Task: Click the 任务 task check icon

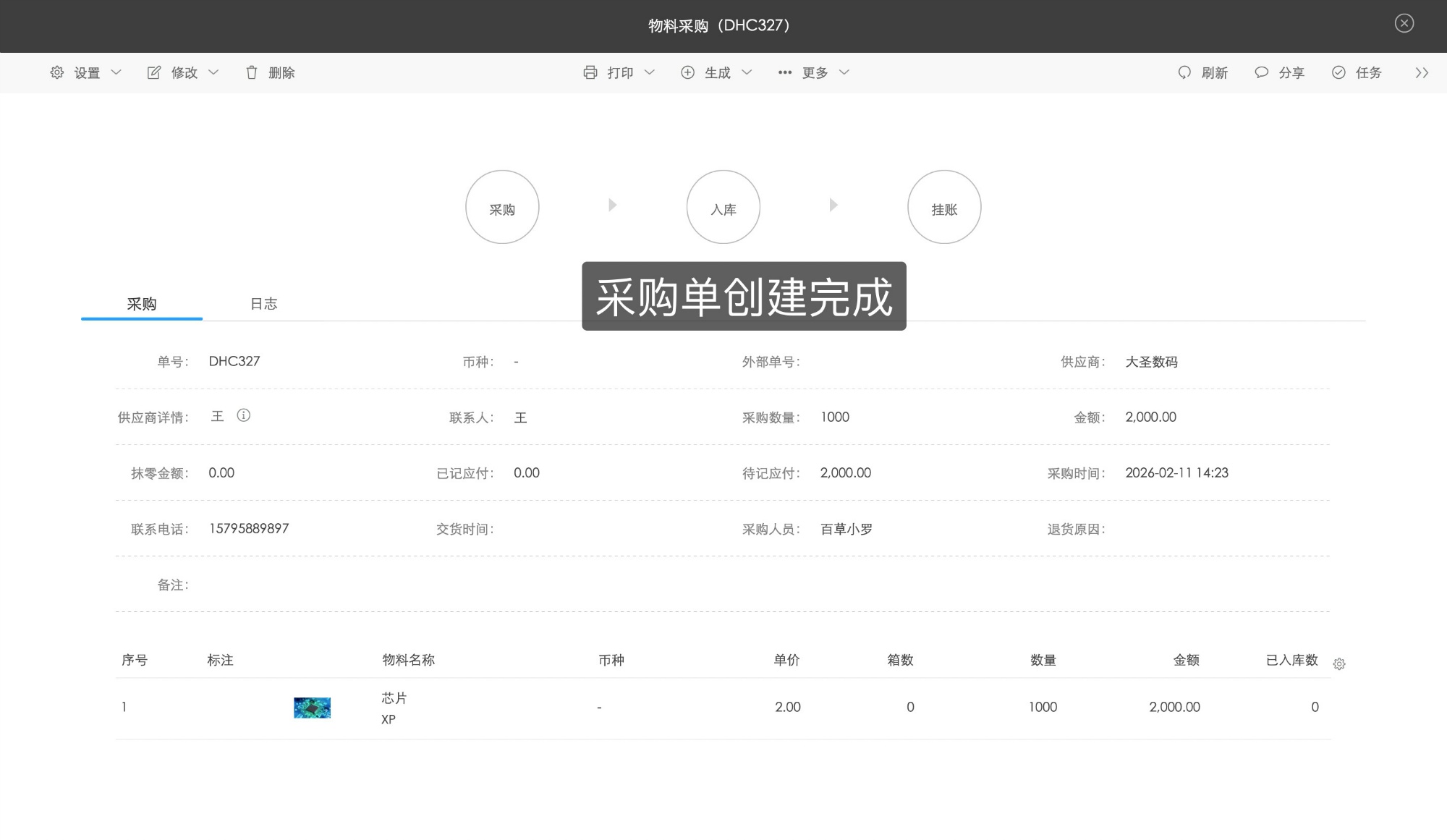Action: pyautogui.click(x=1338, y=72)
